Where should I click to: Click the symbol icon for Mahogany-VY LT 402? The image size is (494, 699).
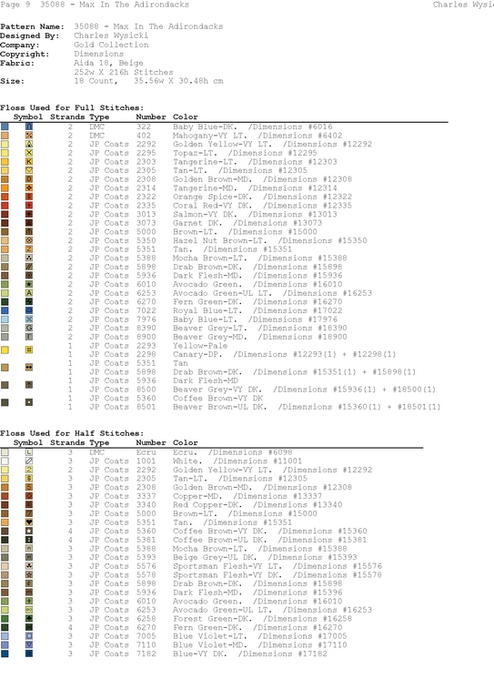[29, 135]
